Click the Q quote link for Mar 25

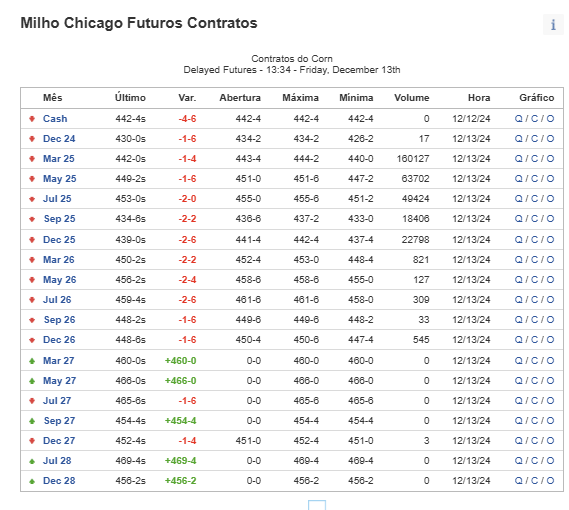point(519,159)
